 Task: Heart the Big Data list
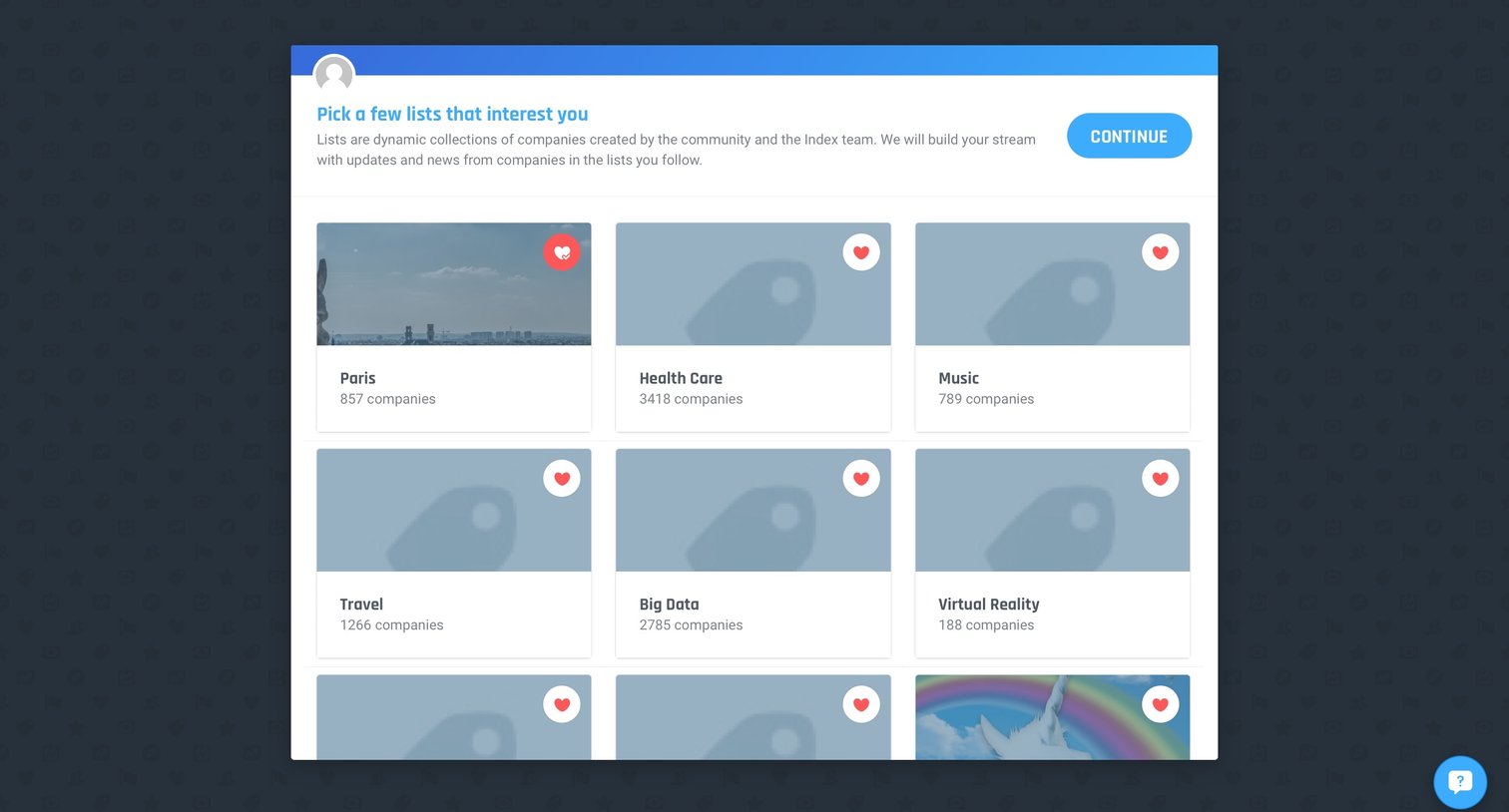click(861, 479)
